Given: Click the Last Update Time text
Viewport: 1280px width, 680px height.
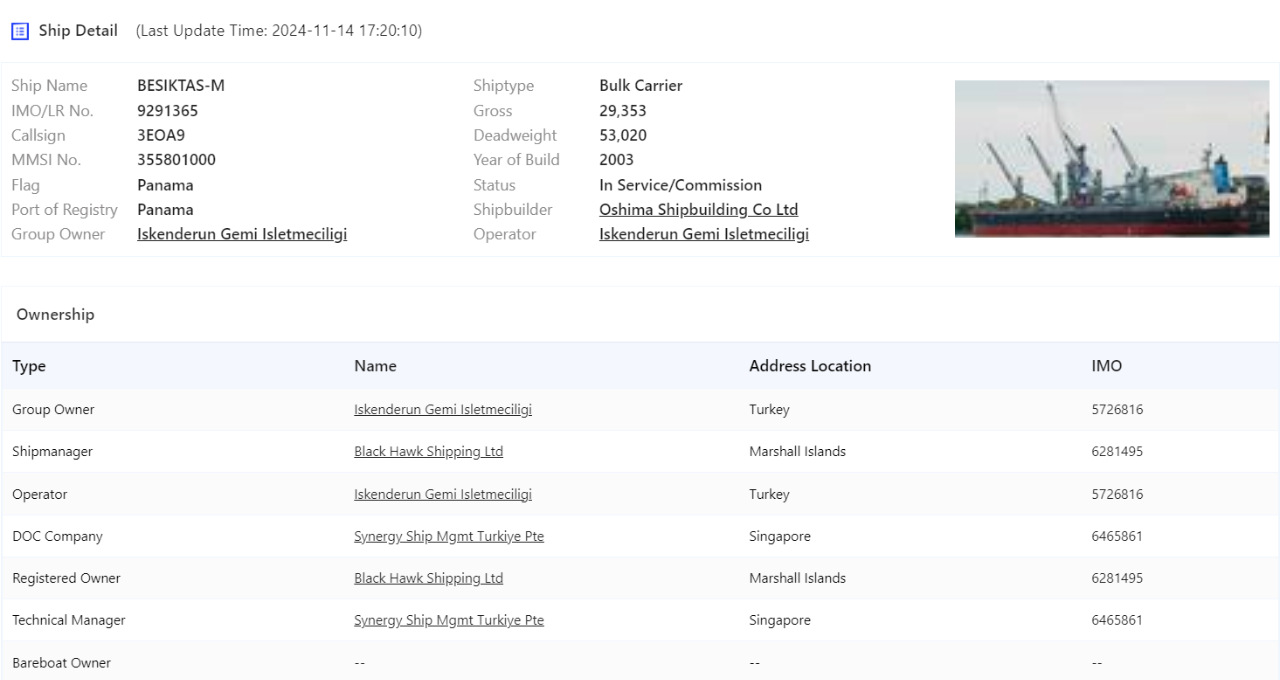Looking at the screenshot, I should [x=279, y=31].
